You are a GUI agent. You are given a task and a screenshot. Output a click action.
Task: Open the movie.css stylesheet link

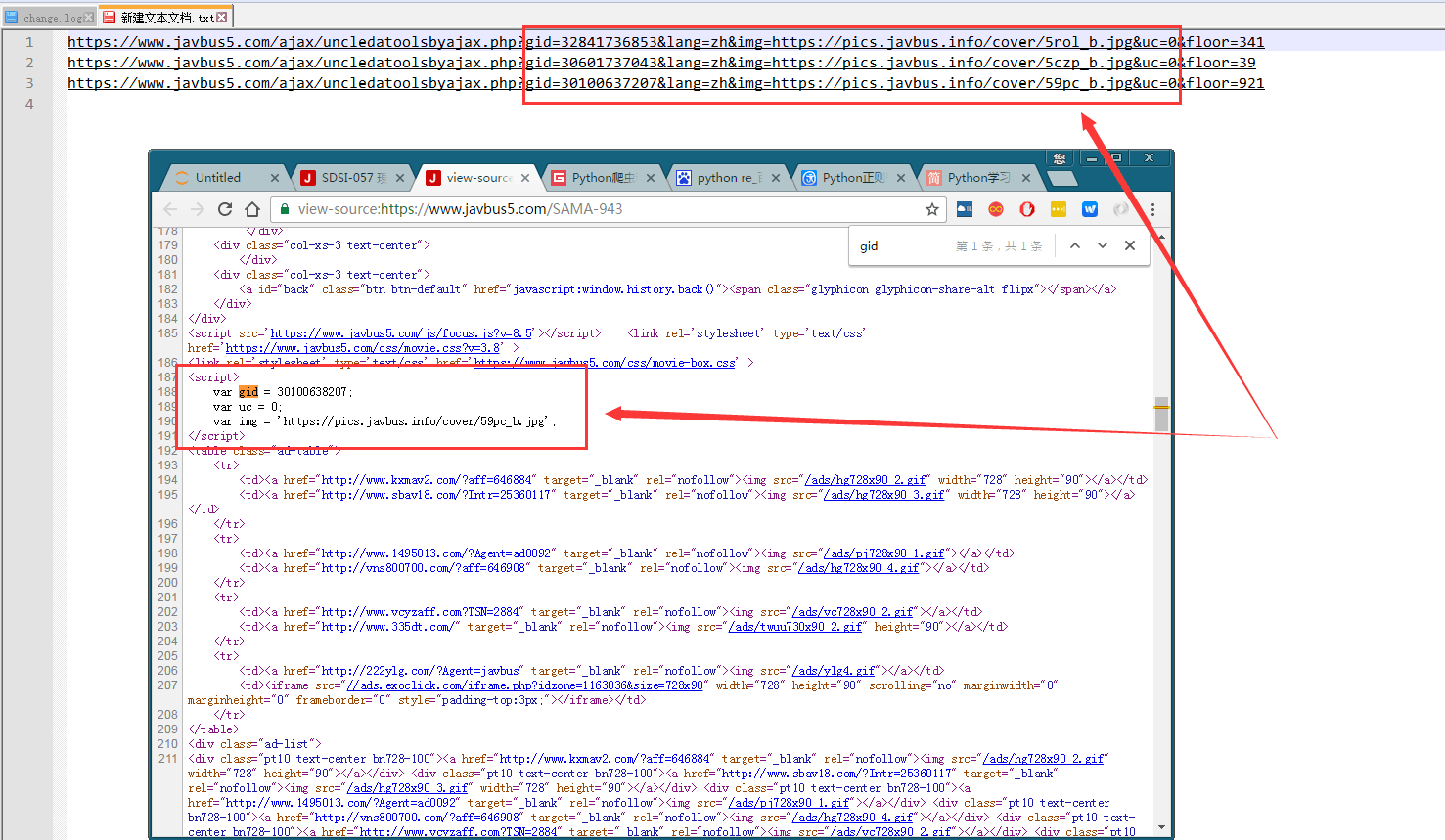pos(364,348)
